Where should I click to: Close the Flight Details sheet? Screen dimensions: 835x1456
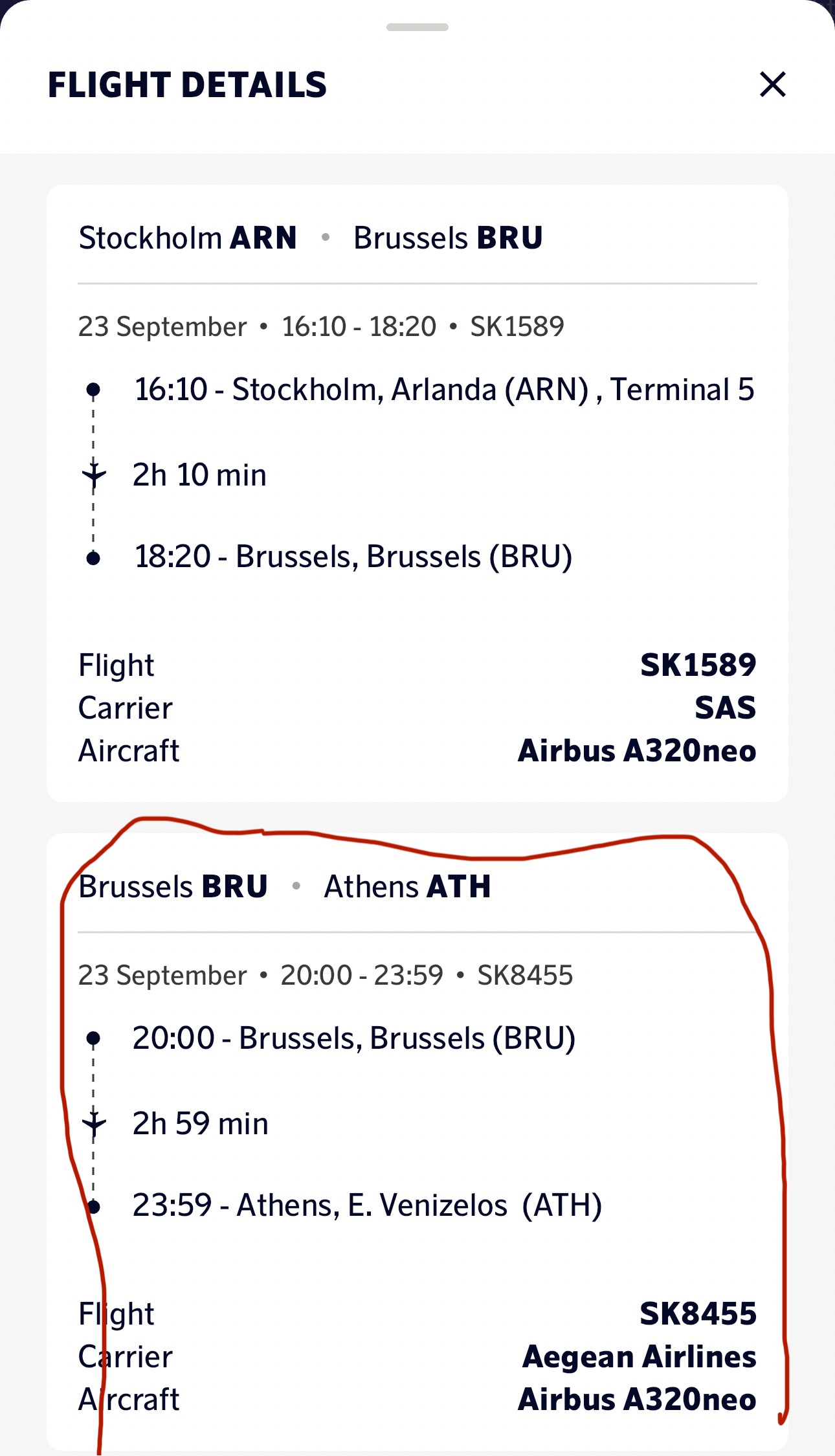coord(772,85)
